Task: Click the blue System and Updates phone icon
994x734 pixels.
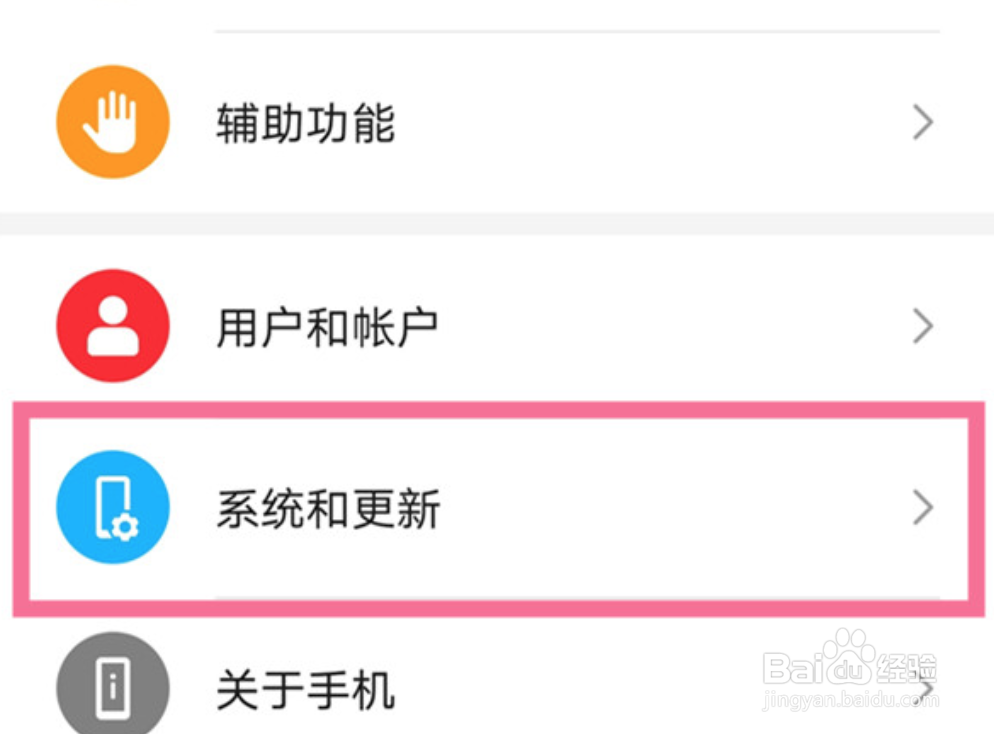Action: point(112,508)
